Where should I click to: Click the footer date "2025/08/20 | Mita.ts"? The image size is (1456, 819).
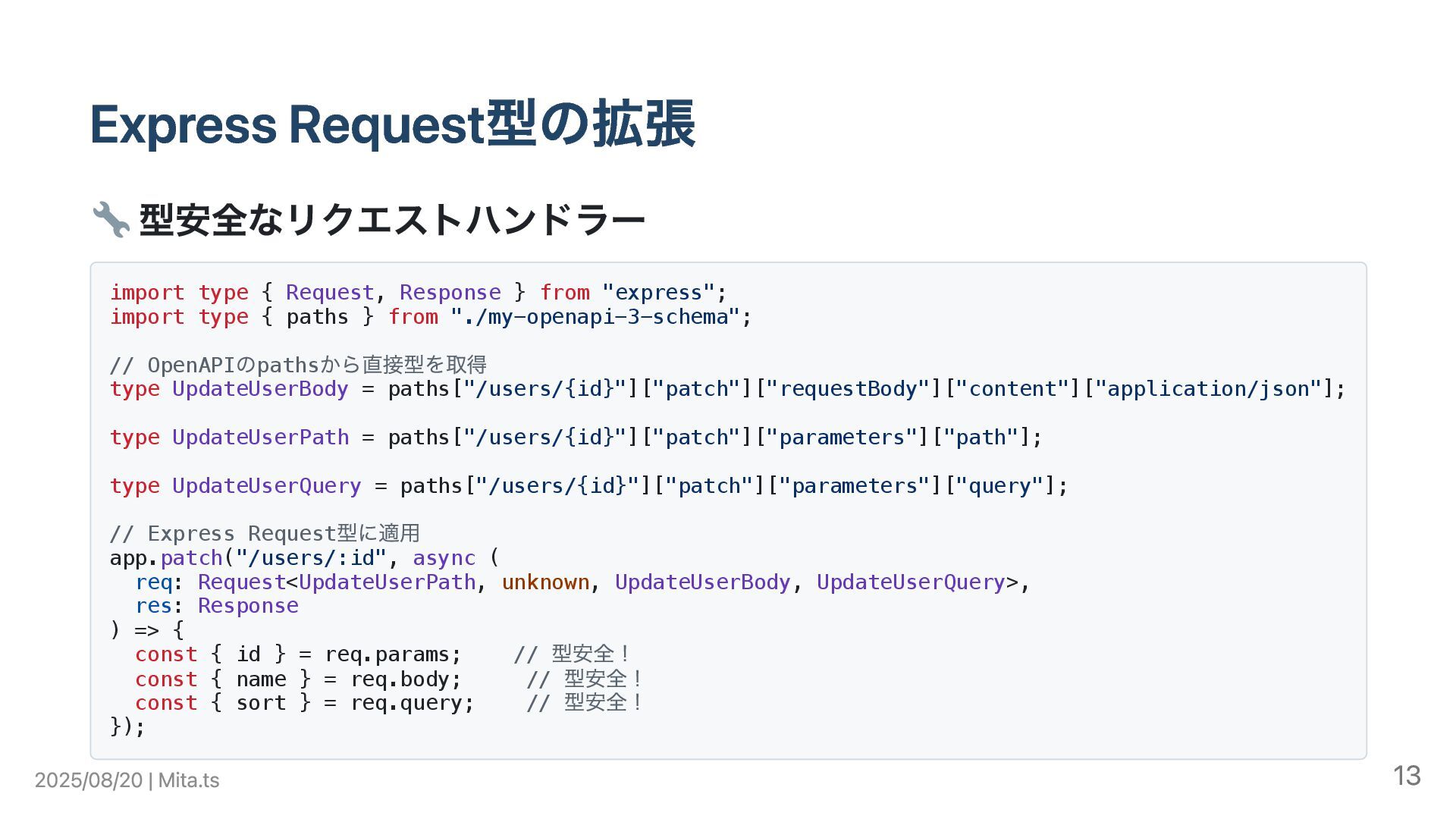[127, 780]
